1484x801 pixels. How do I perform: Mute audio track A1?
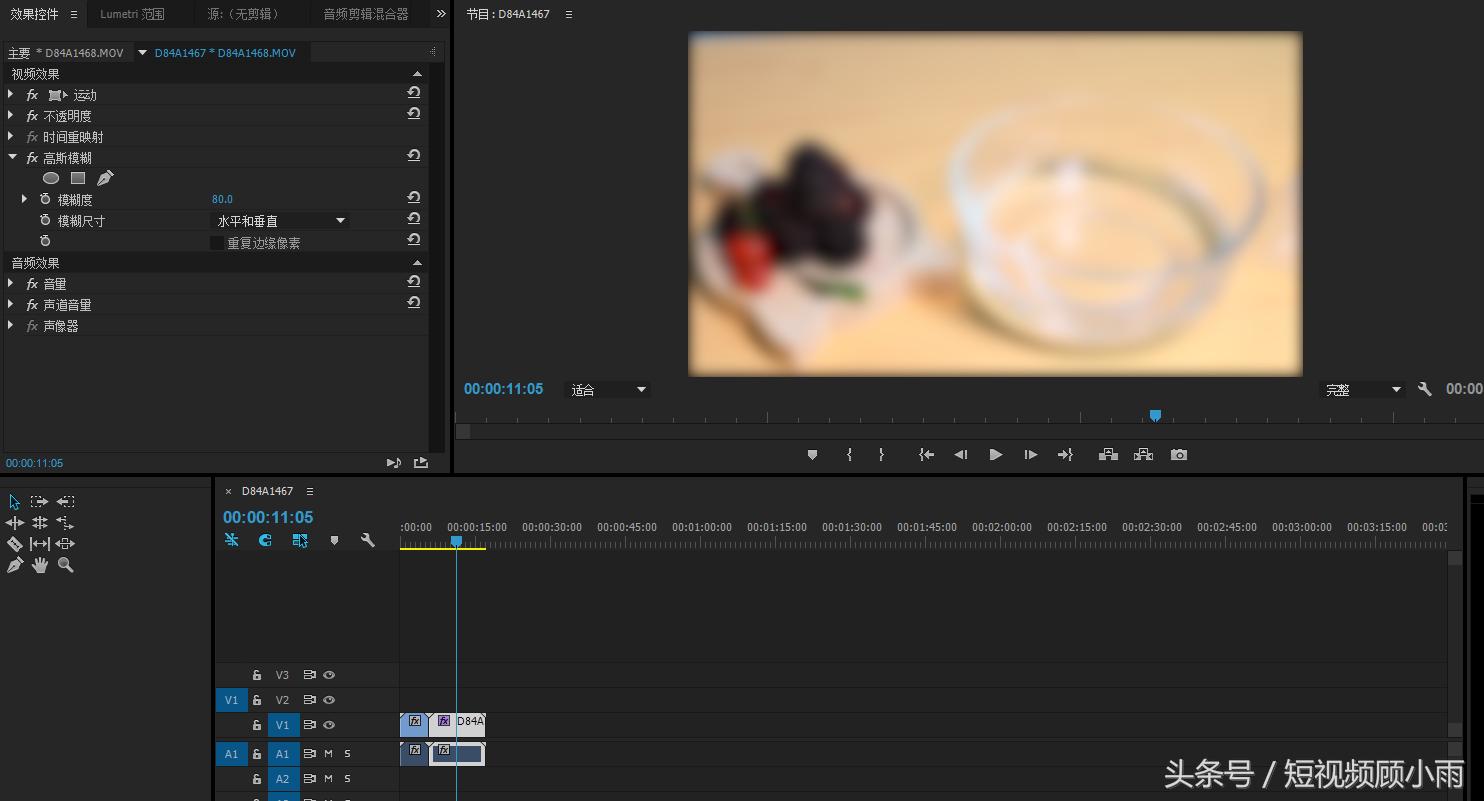[x=328, y=754]
